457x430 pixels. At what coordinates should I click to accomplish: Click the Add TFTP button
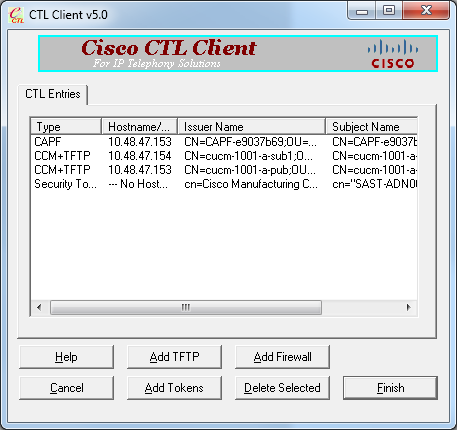coord(174,357)
